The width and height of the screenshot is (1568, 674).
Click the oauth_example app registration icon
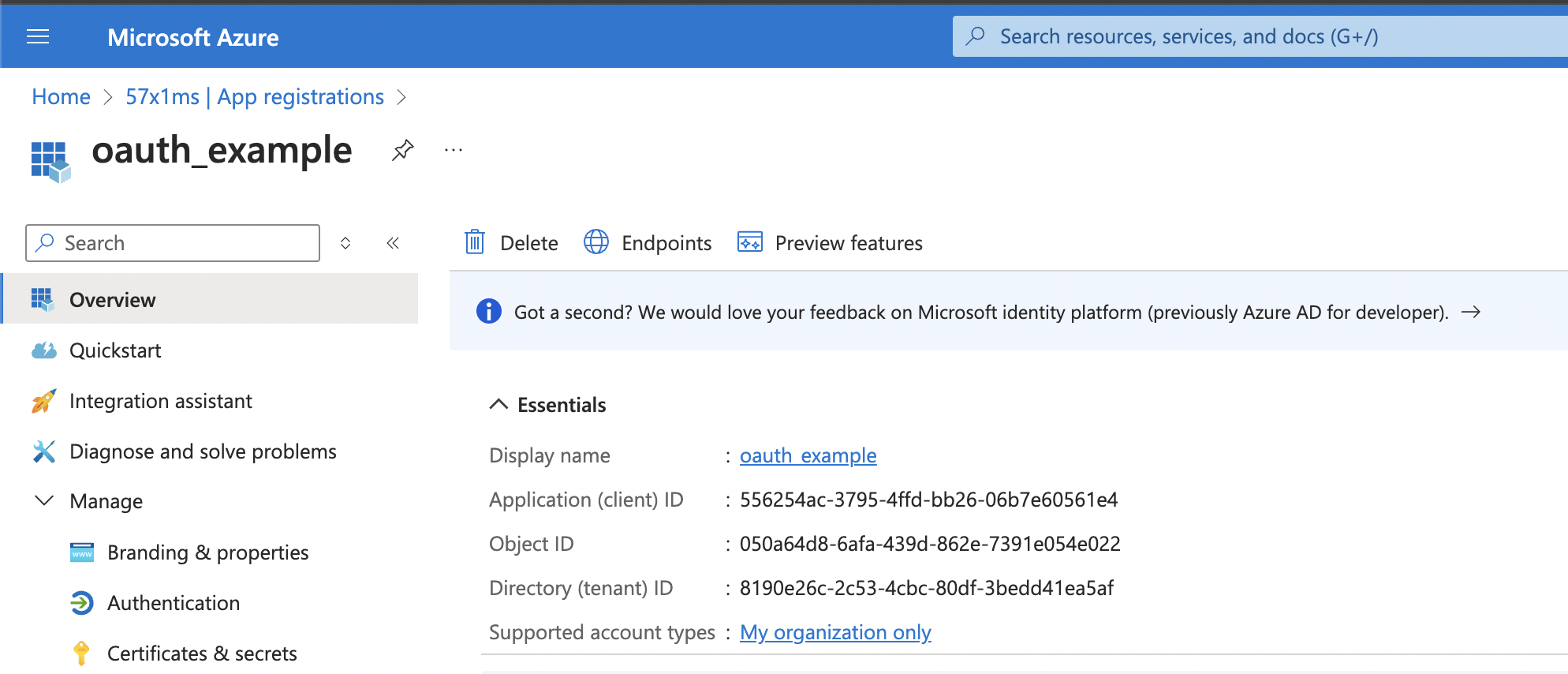click(50, 162)
